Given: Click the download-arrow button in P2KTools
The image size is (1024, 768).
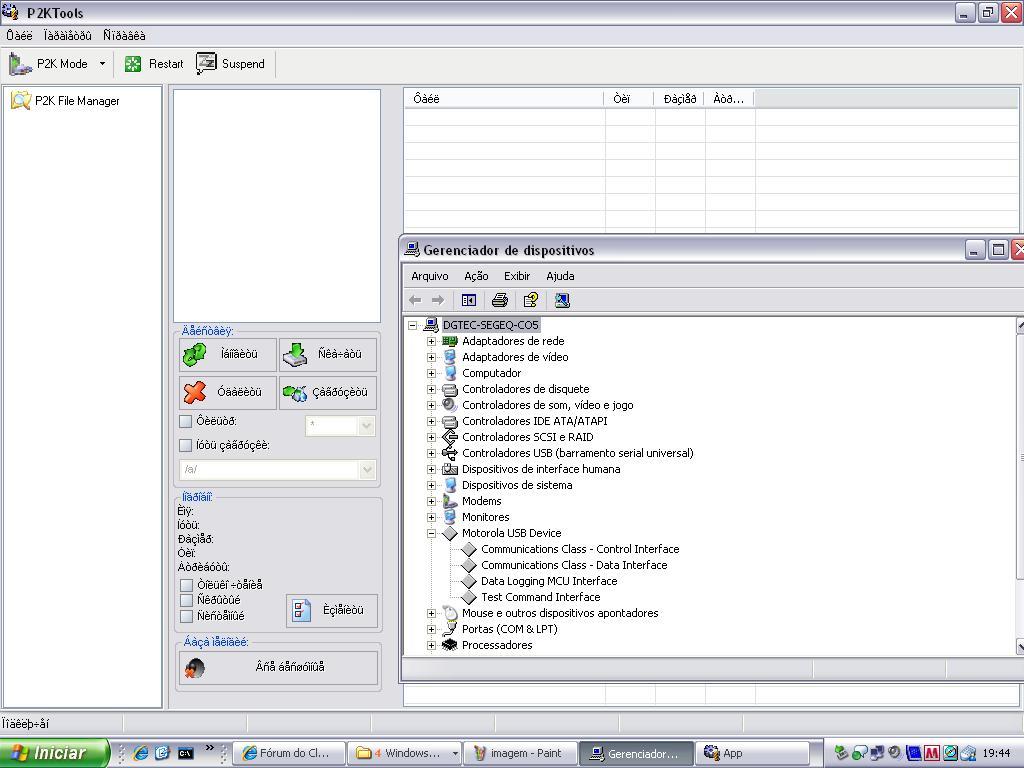Looking at the screenshot, I should pos(328,354).
